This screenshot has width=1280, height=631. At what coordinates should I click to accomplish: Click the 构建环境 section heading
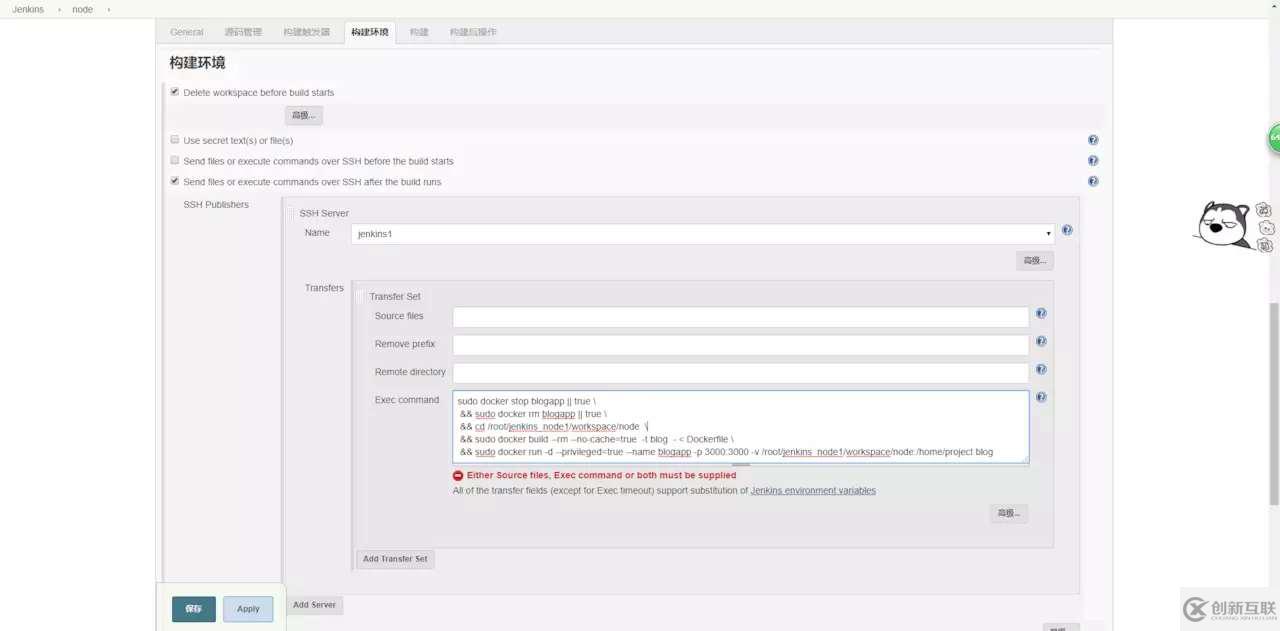point(197,62)
